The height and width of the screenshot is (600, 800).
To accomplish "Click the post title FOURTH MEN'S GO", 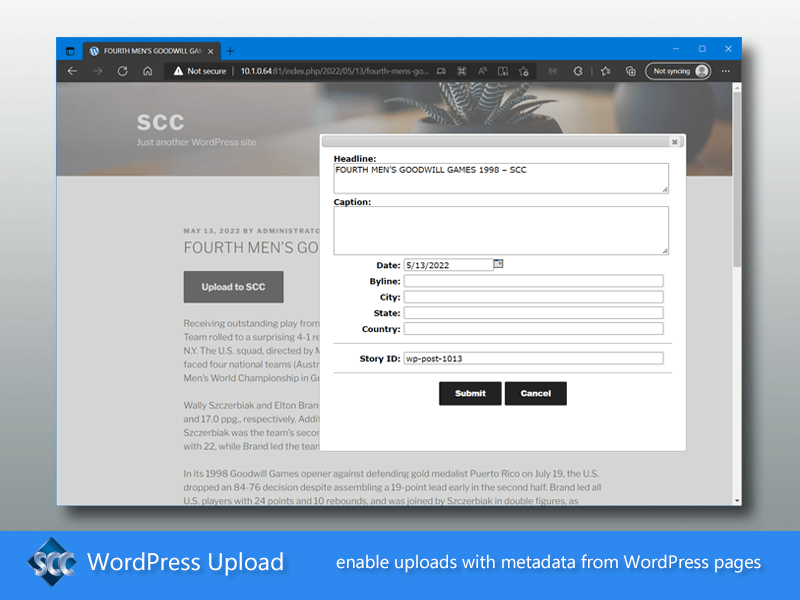I will [x=251, y=247].
